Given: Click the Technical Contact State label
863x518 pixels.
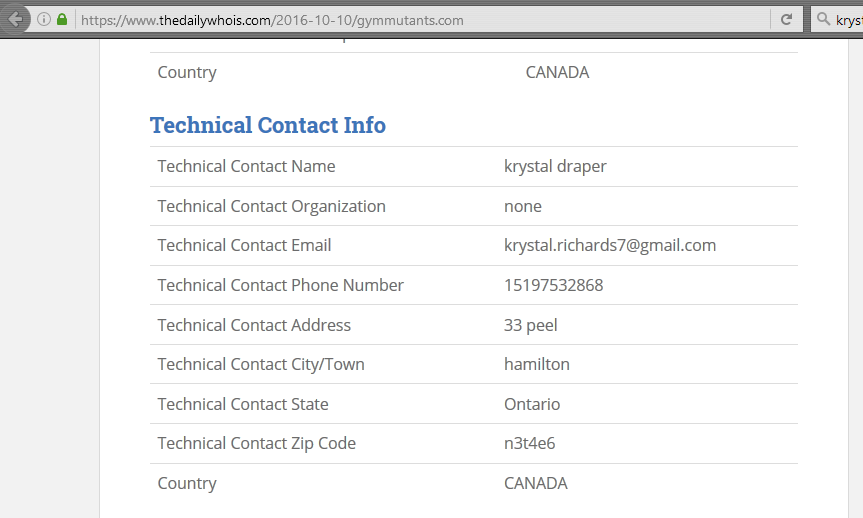Looking at the screenshot, I should point(243,404).
